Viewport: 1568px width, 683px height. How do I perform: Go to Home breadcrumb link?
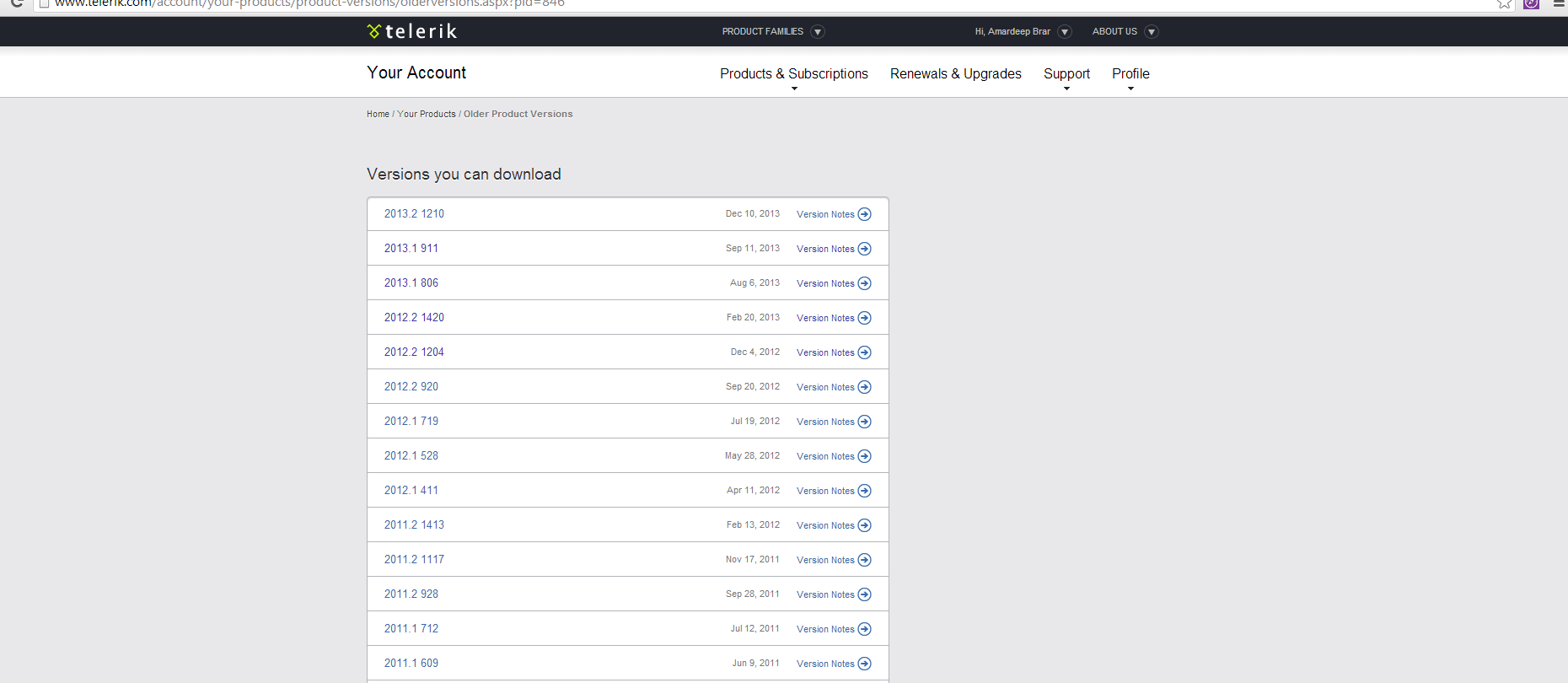pyautogui.click(x=378, y=114)
